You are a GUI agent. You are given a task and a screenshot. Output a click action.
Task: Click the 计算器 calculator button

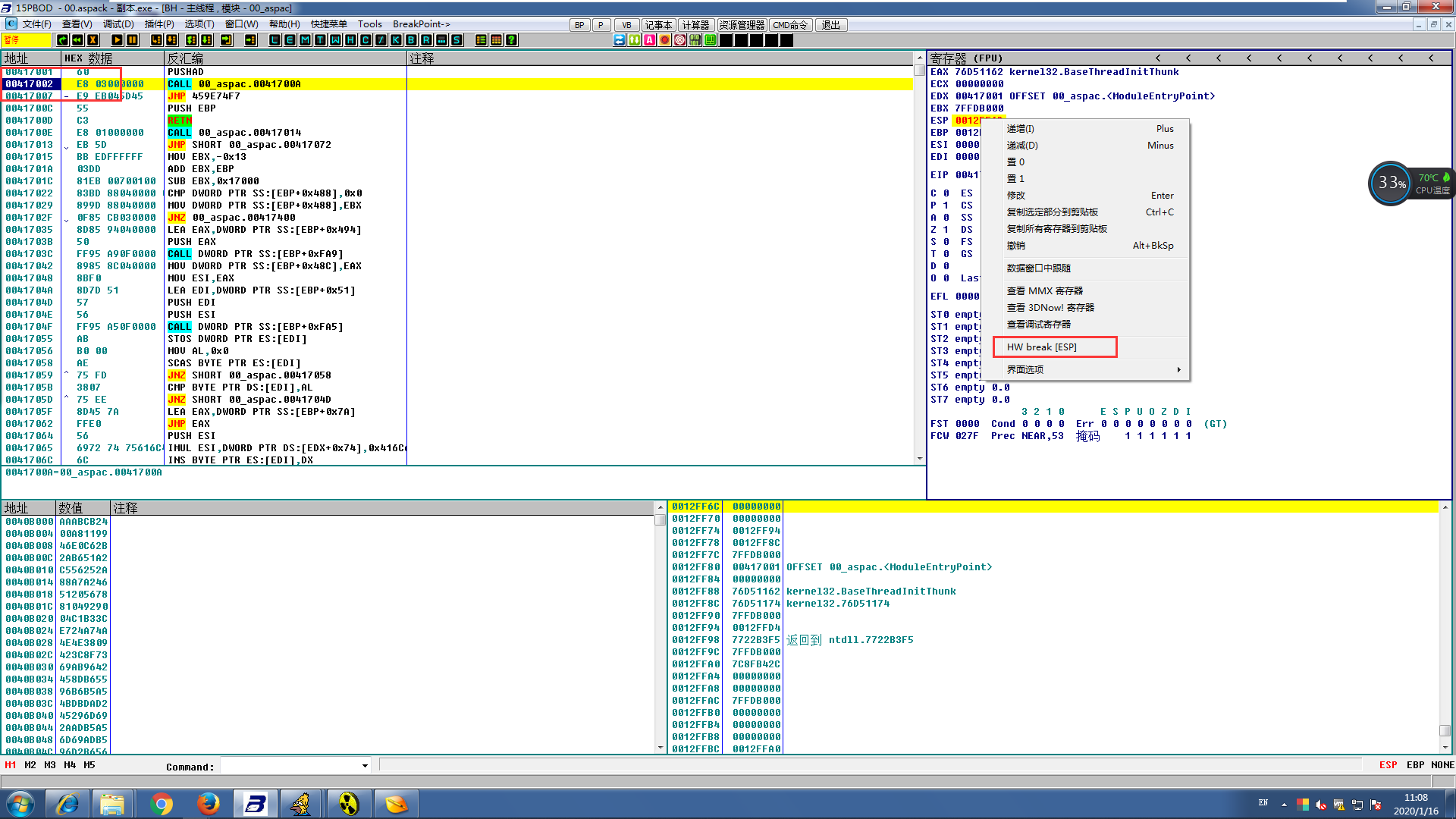point(695,25)
